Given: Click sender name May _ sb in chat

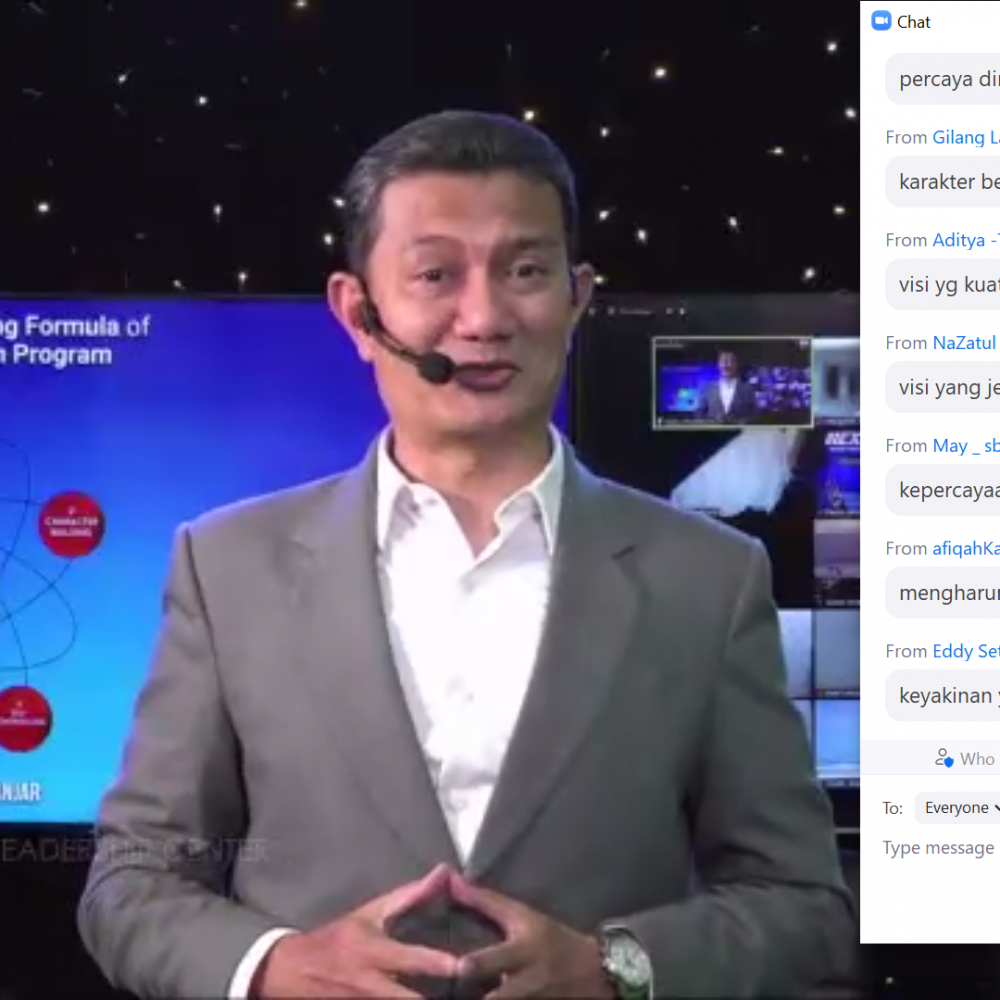Looking at the screenshot, I should pyautogui.click(x=964, y=446).
